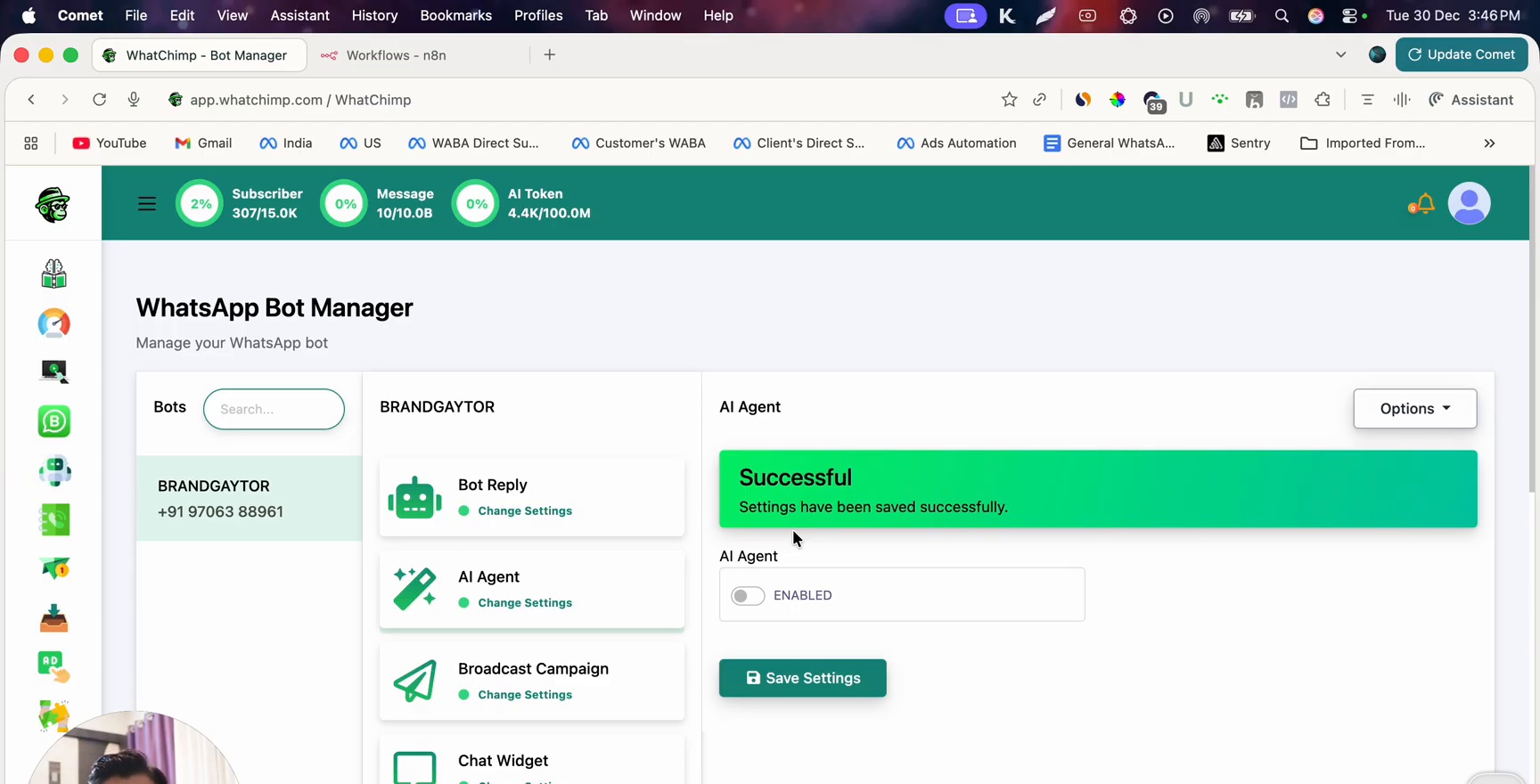The width and height of the screenshot is (1540, 784).
Task: Open the WhatChimp monkey logo home
Action: (53, 205)
